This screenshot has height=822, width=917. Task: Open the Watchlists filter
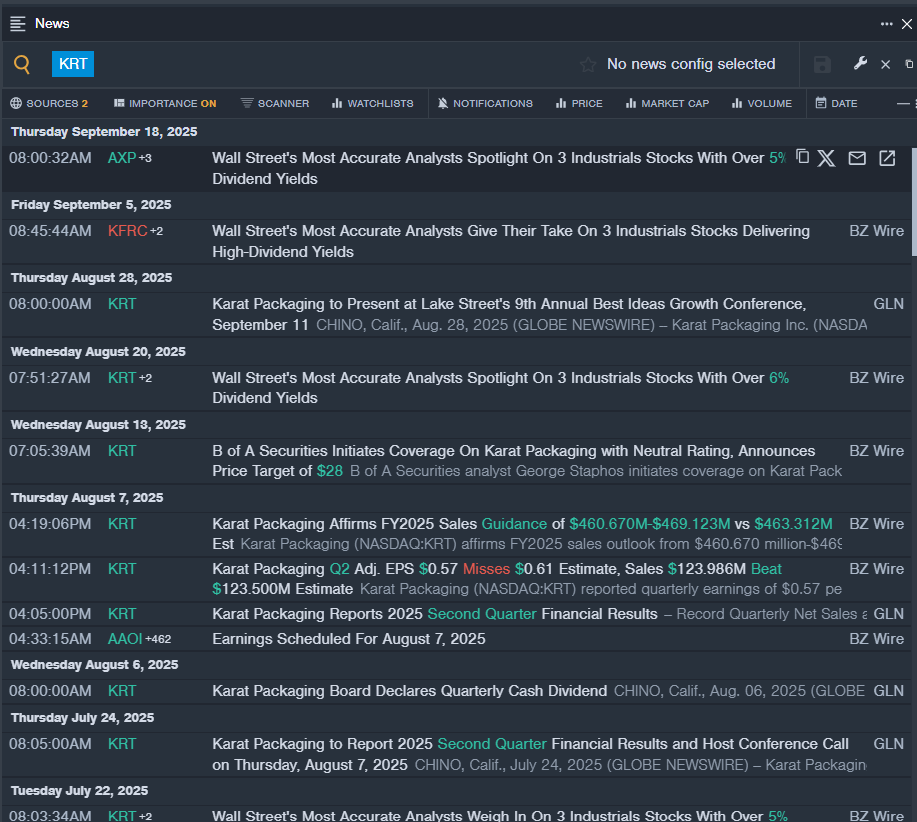point(372,103)
